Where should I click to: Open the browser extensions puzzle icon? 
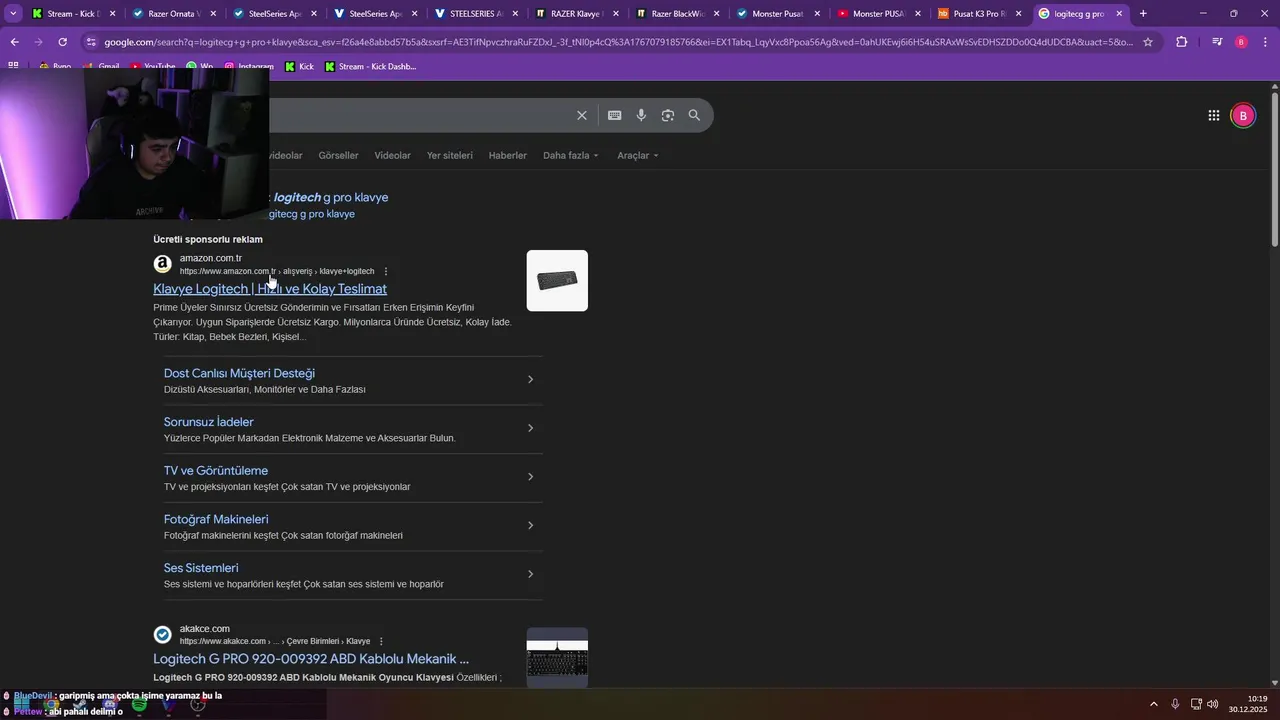pos(1182,42)
